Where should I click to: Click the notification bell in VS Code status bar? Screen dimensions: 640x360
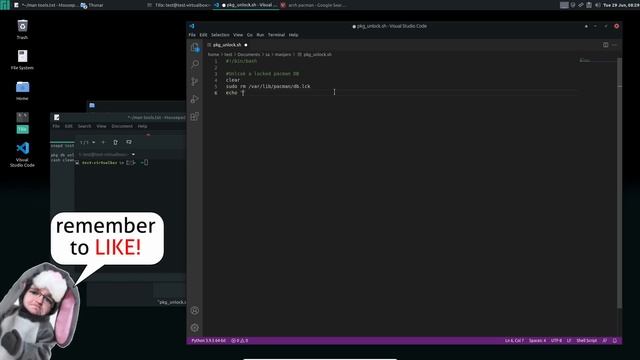615,340
